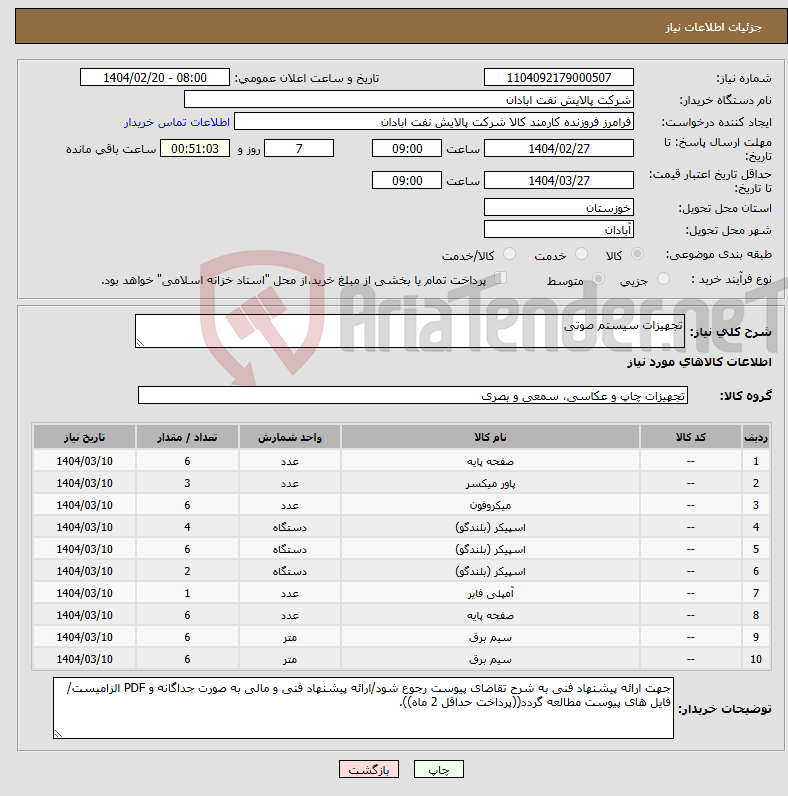Select row 2 item پاور میکسر
The image size is (788, 796).
click(490, 483)
